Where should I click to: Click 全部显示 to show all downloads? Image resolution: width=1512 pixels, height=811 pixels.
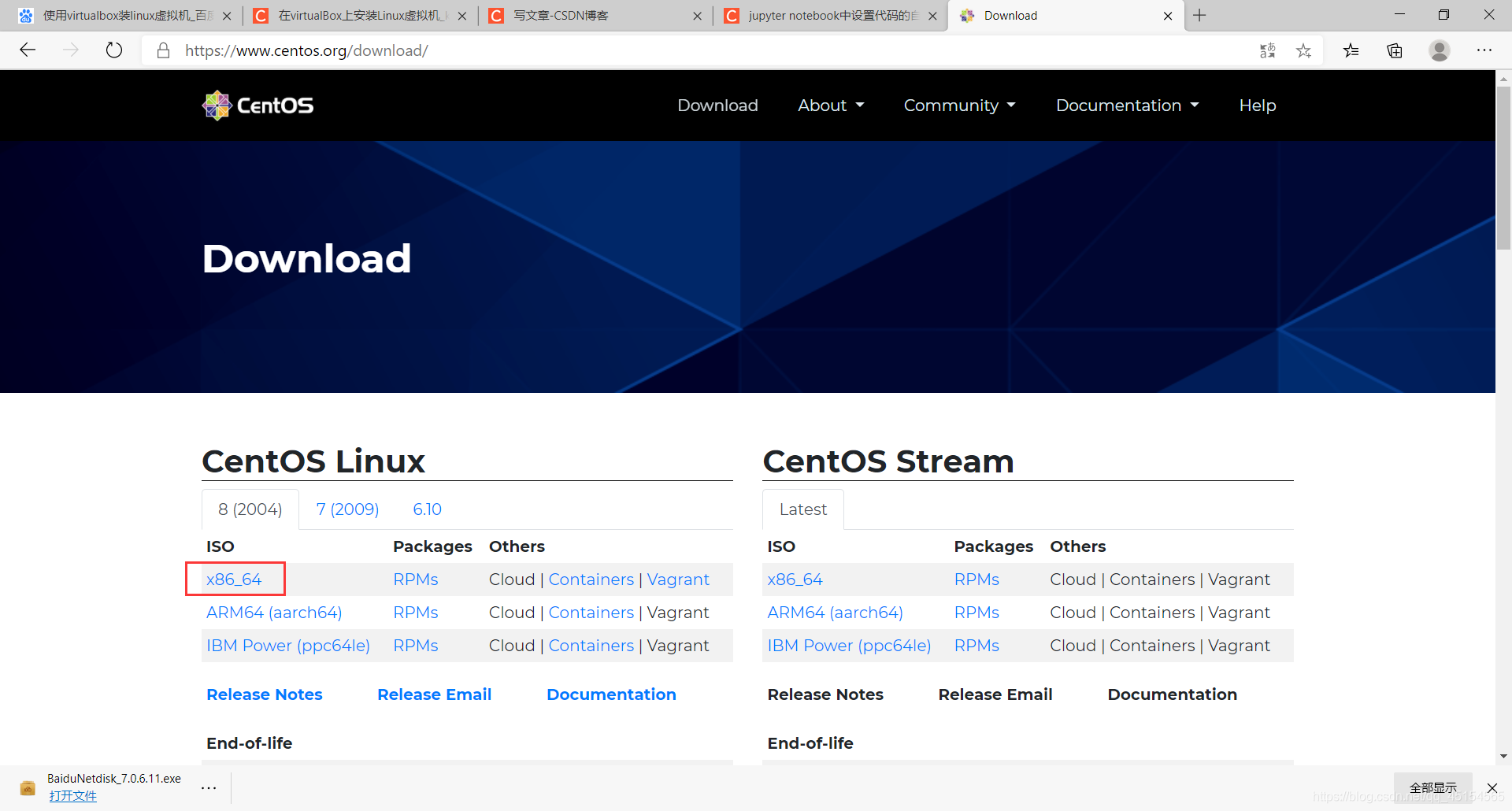pos(1433,787)
